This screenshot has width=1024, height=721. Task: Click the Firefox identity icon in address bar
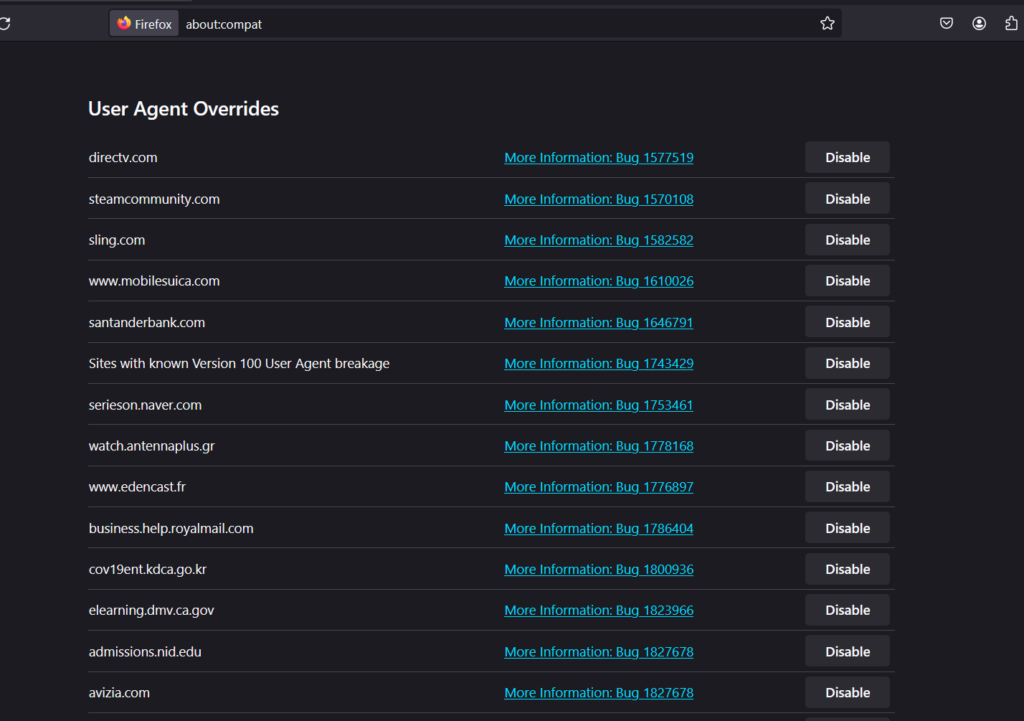pos(143,24)
